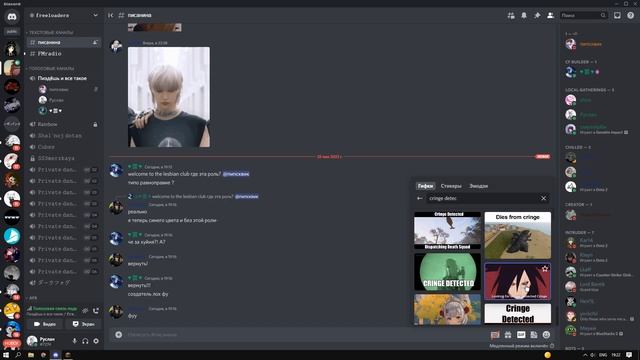Open Discord home direct messages icon

tap(12, 17)
